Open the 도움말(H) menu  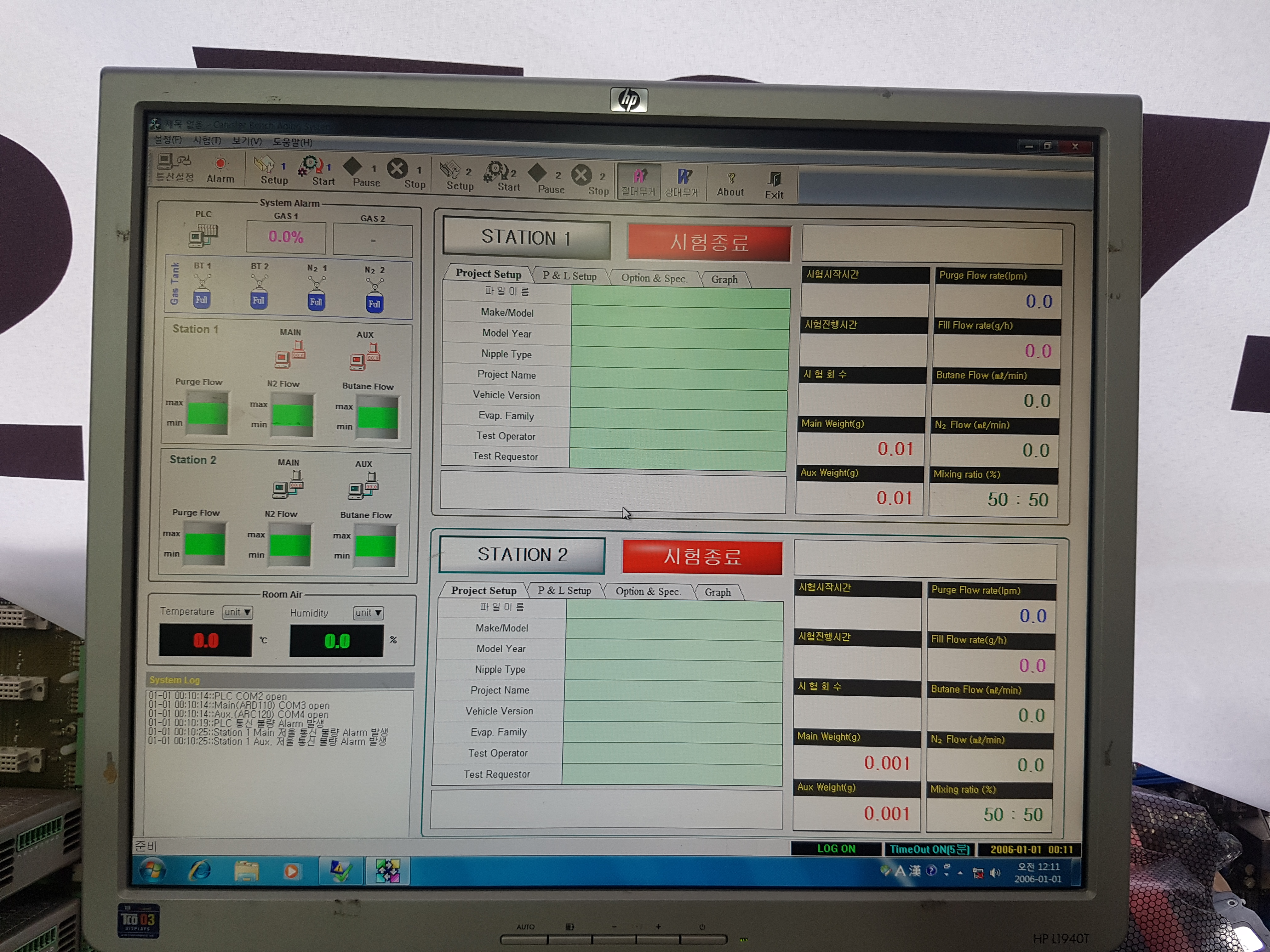(292, 142)
